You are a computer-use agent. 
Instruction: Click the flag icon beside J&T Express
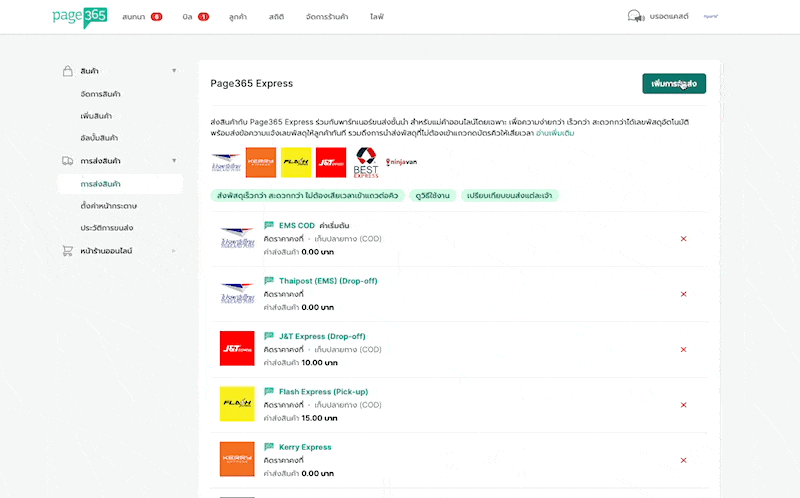tap(269, 336)
